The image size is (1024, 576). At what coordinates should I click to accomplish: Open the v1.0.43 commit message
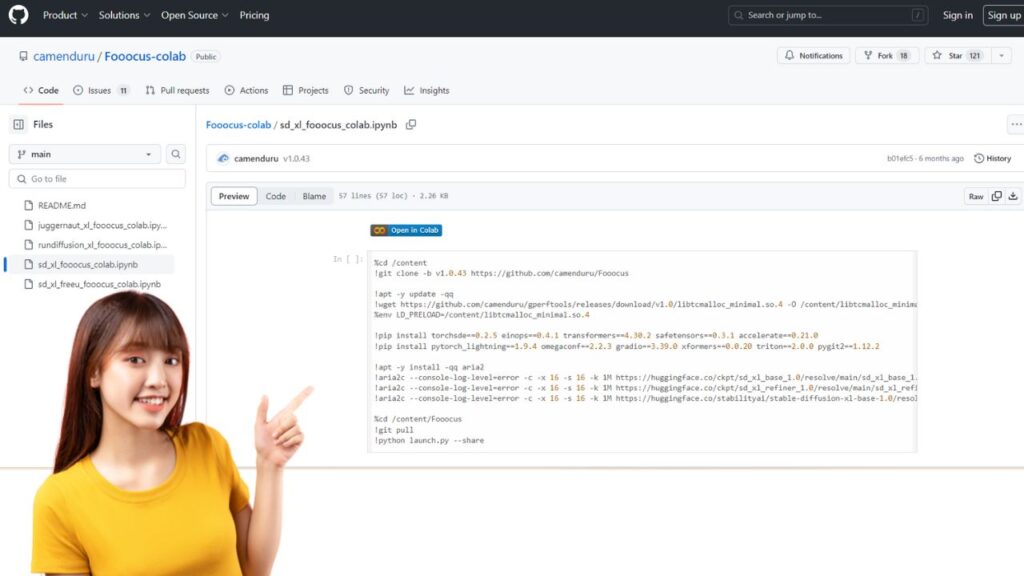pyautogui.click(x=296, y=159)
